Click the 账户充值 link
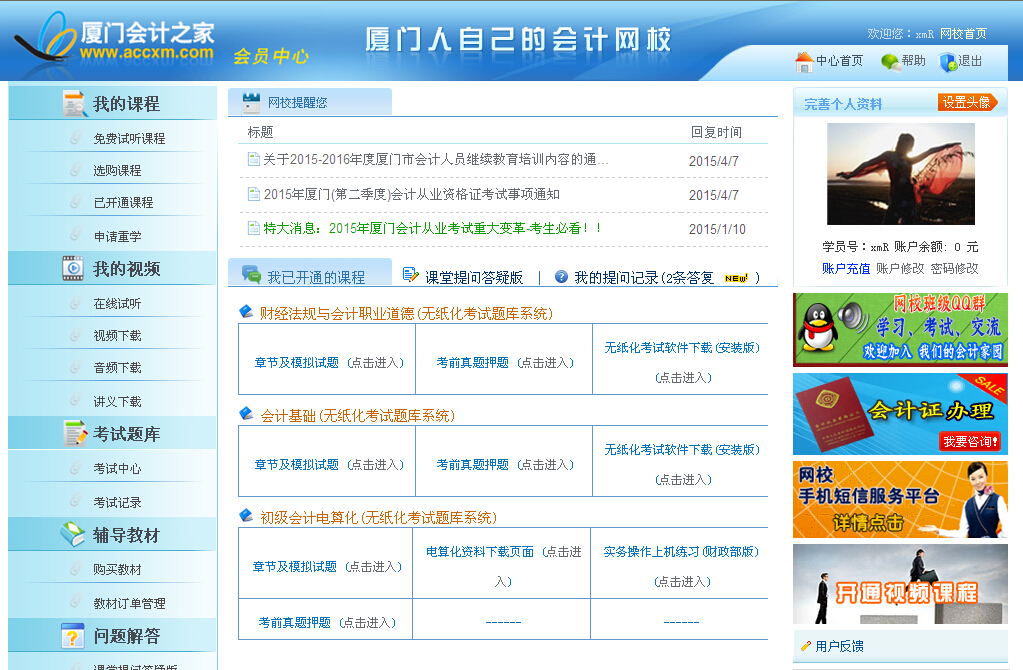Viewport: 1023px width, 670px height. click(x=845, y=269)
